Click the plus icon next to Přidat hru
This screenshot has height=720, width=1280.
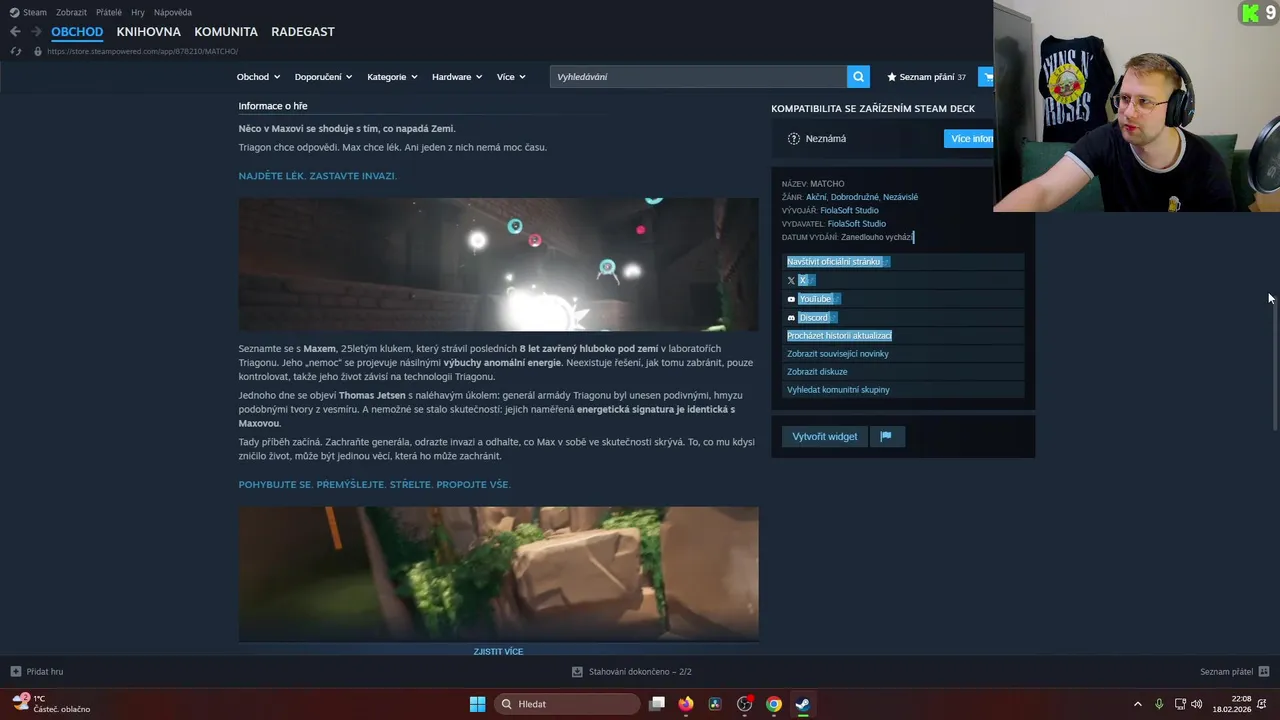click(x=15, y=672)
